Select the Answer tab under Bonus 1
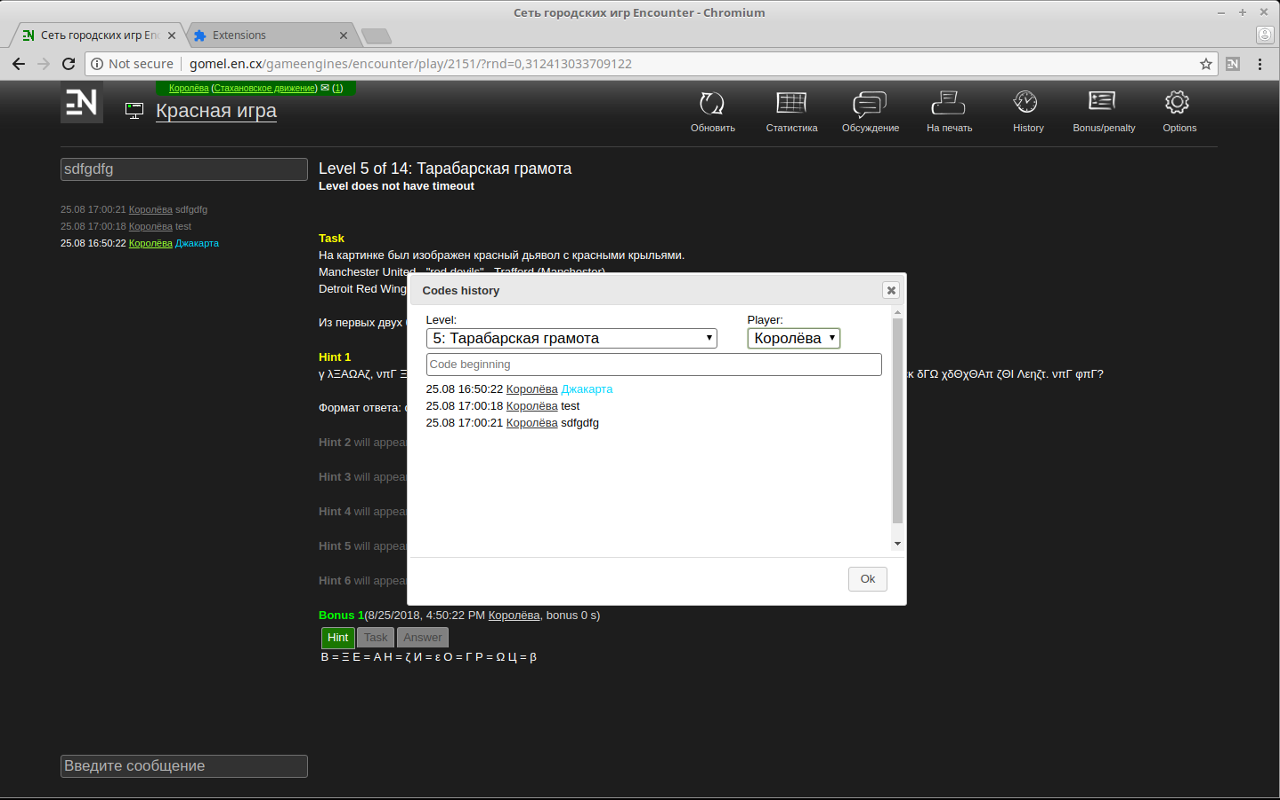The width and height of the screenshot is (1280, 800). click(x=423, y=637)
